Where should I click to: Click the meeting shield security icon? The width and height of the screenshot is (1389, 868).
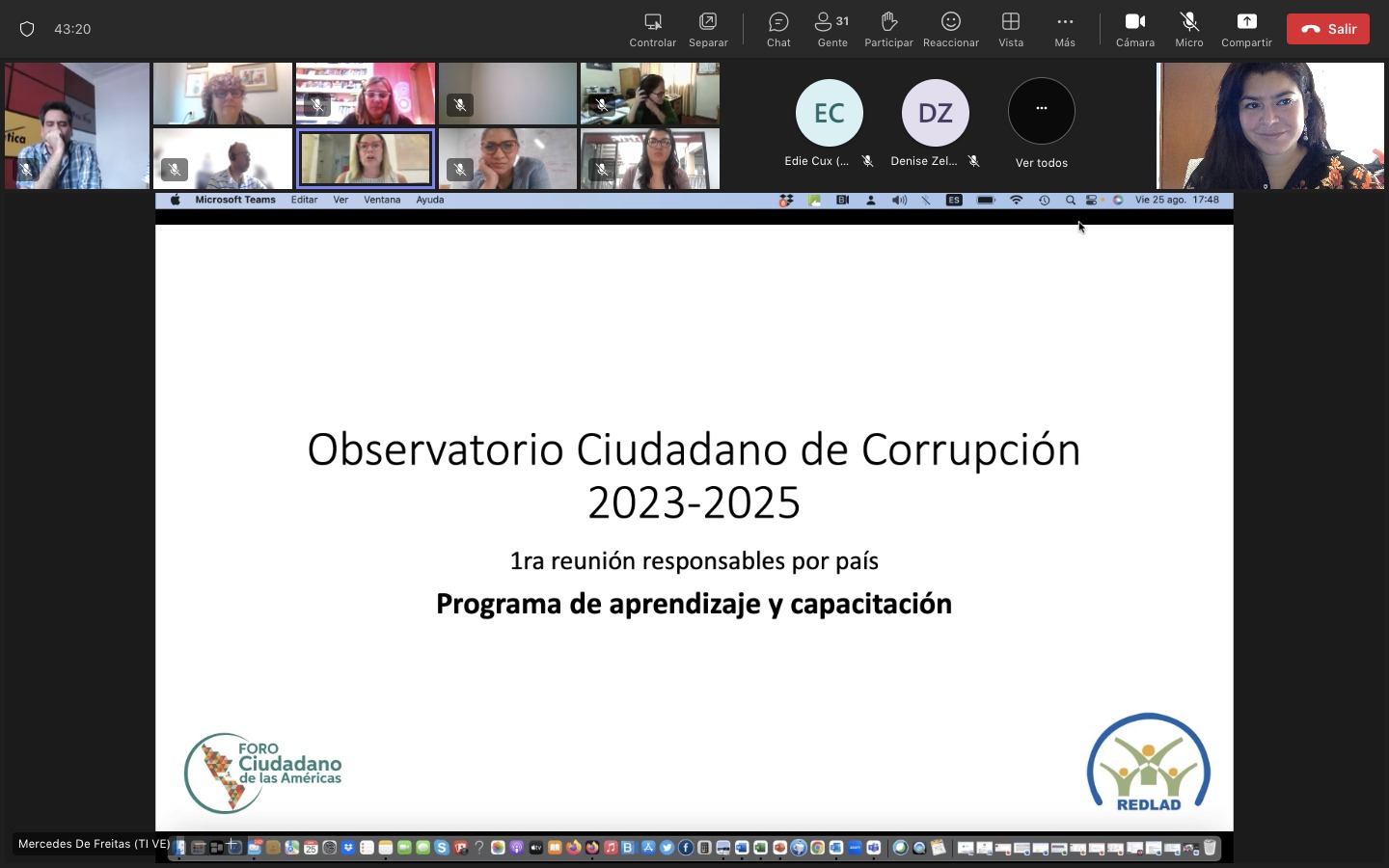(27, 29)
